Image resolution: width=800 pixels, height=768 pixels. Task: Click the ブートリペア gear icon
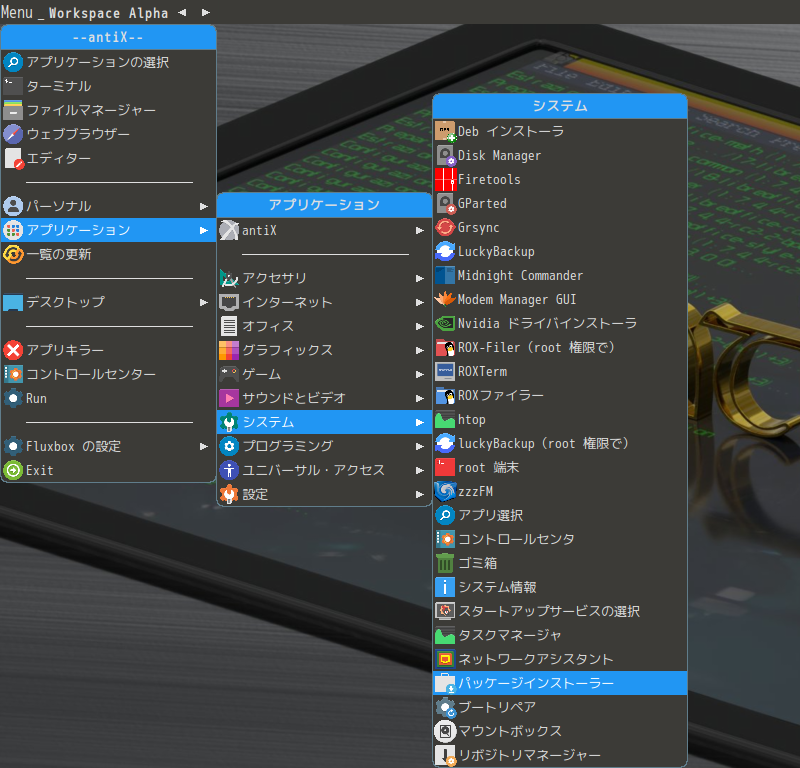(445, 707)
